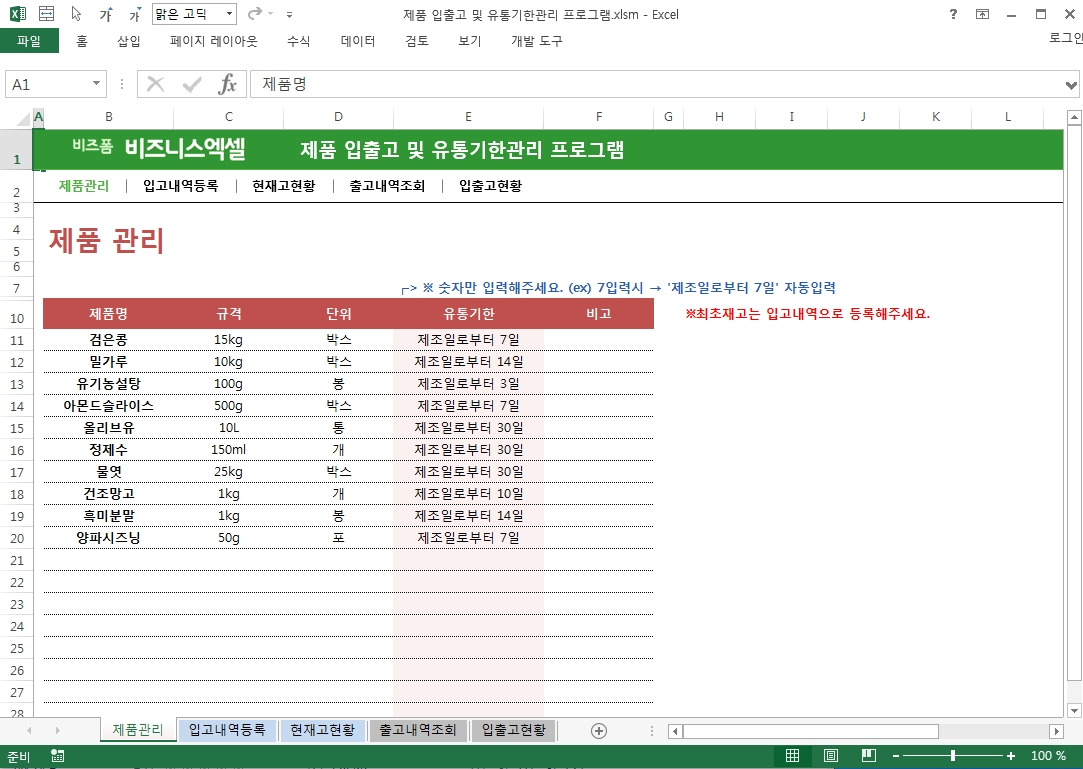Click the 현재고현황 navigation link in header
Image resolution: width=1083 pixels, height=769 pixels.
283,186
